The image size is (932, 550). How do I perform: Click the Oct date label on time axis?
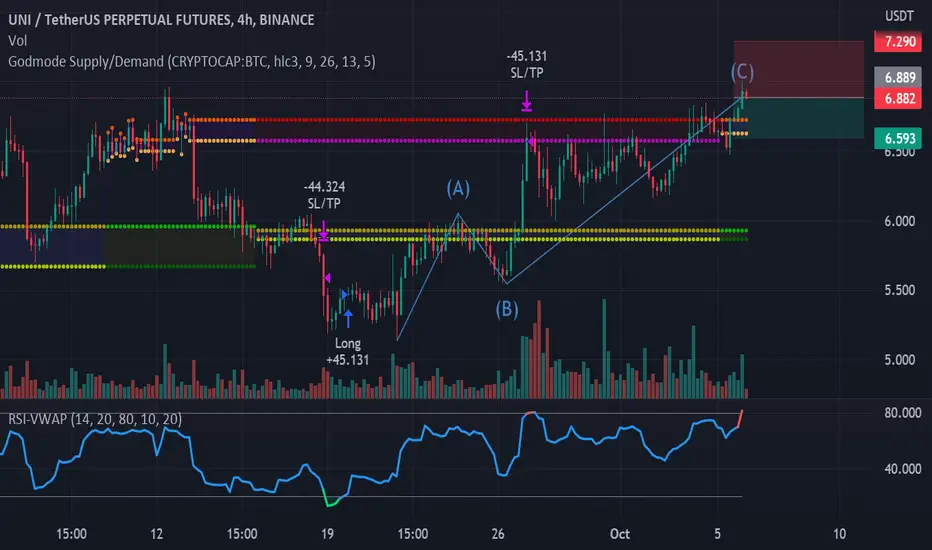[x=619, y=534]
